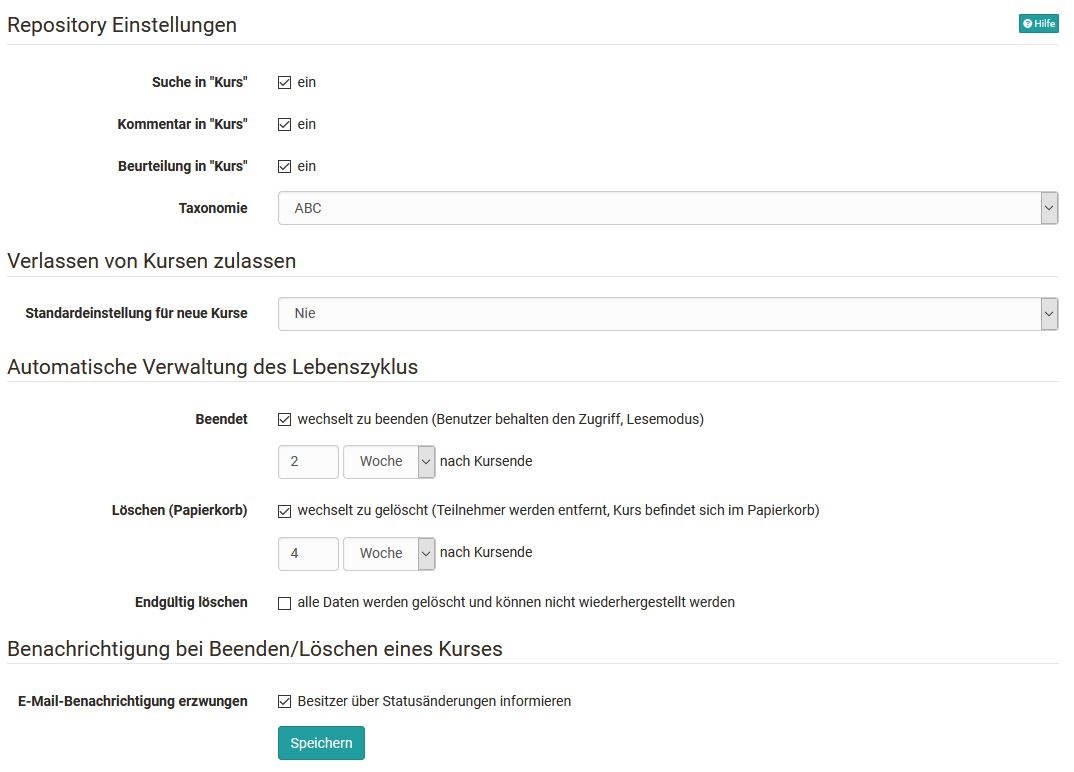This screenshot has height=772, width=1074.
Task: Open the Taxonomie ABC dropdown
Action: coord(668,208)
